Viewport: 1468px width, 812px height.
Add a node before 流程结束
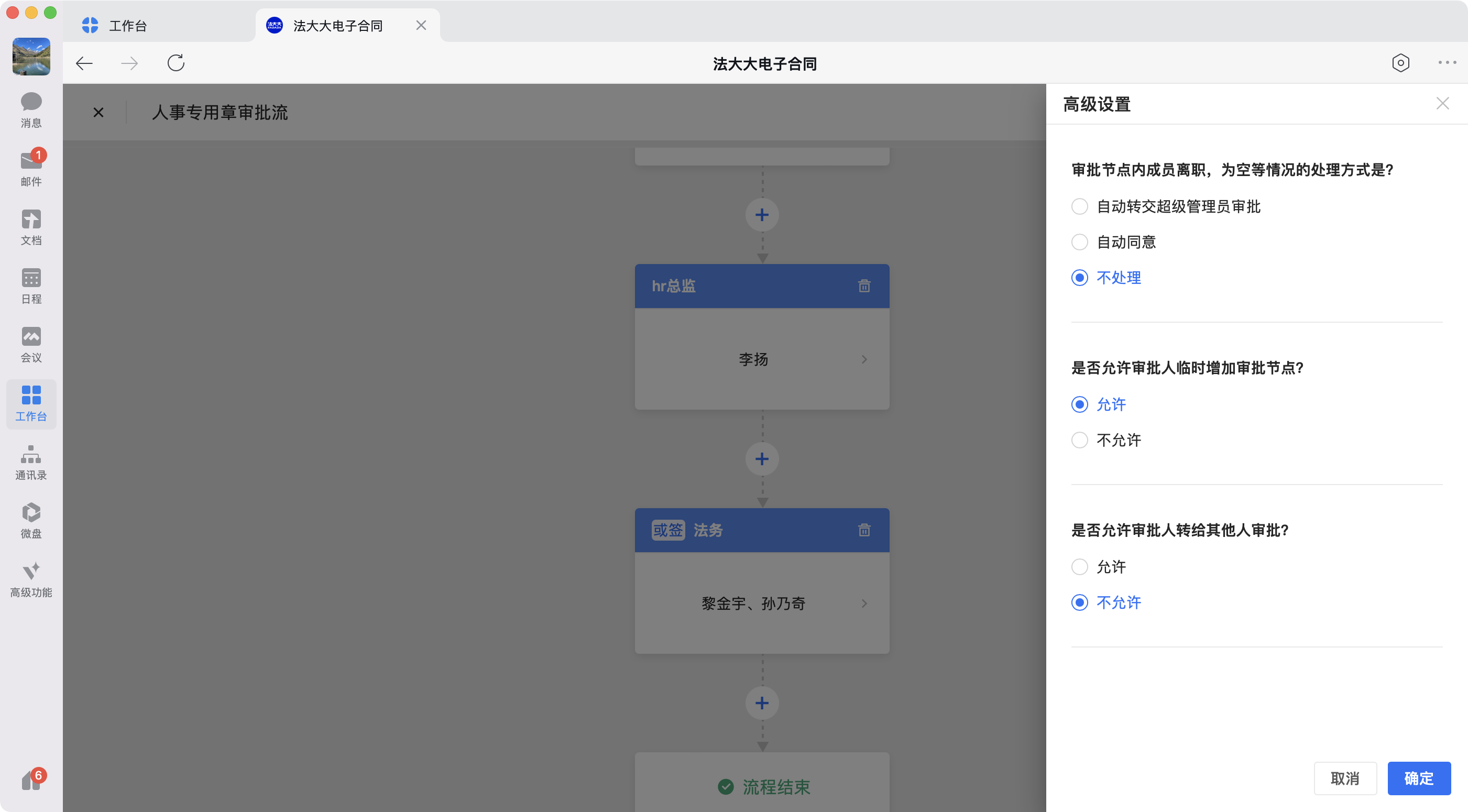click(x=762, y=703)
